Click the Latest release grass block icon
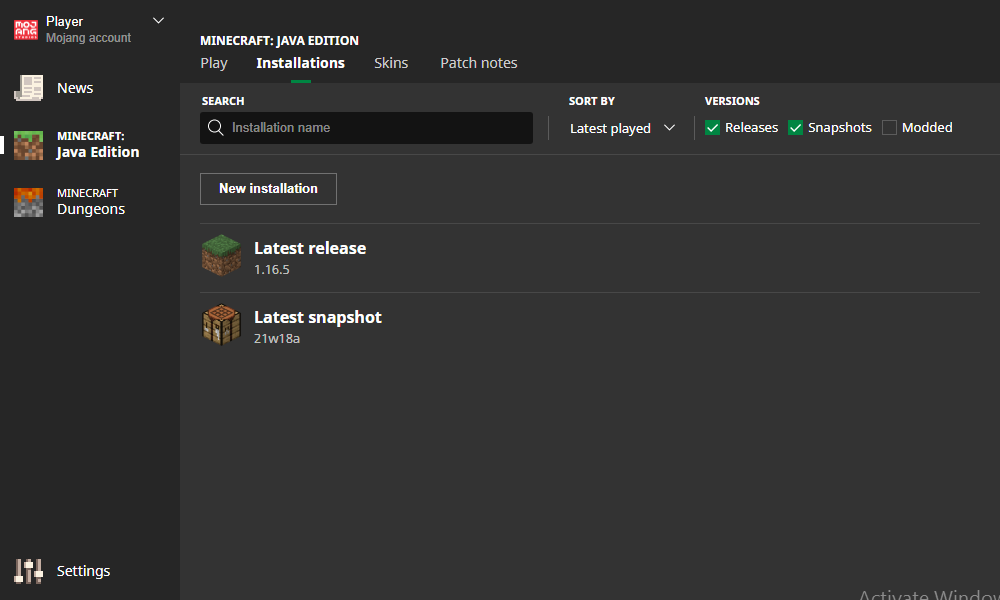This screenshot has height=600, width=1000. coord(221,257)
